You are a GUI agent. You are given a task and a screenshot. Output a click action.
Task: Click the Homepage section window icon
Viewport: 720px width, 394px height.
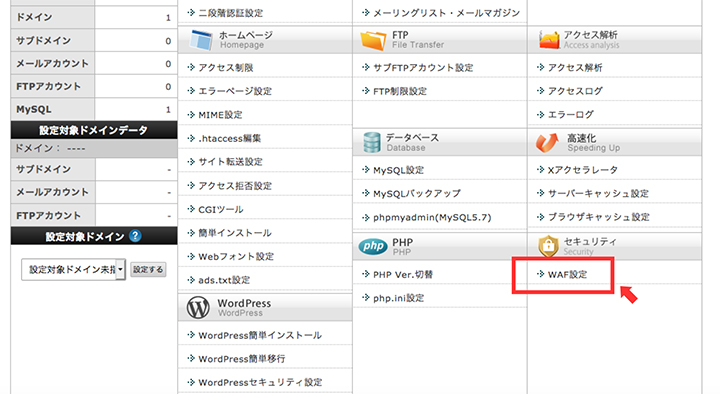pos(202,40)
